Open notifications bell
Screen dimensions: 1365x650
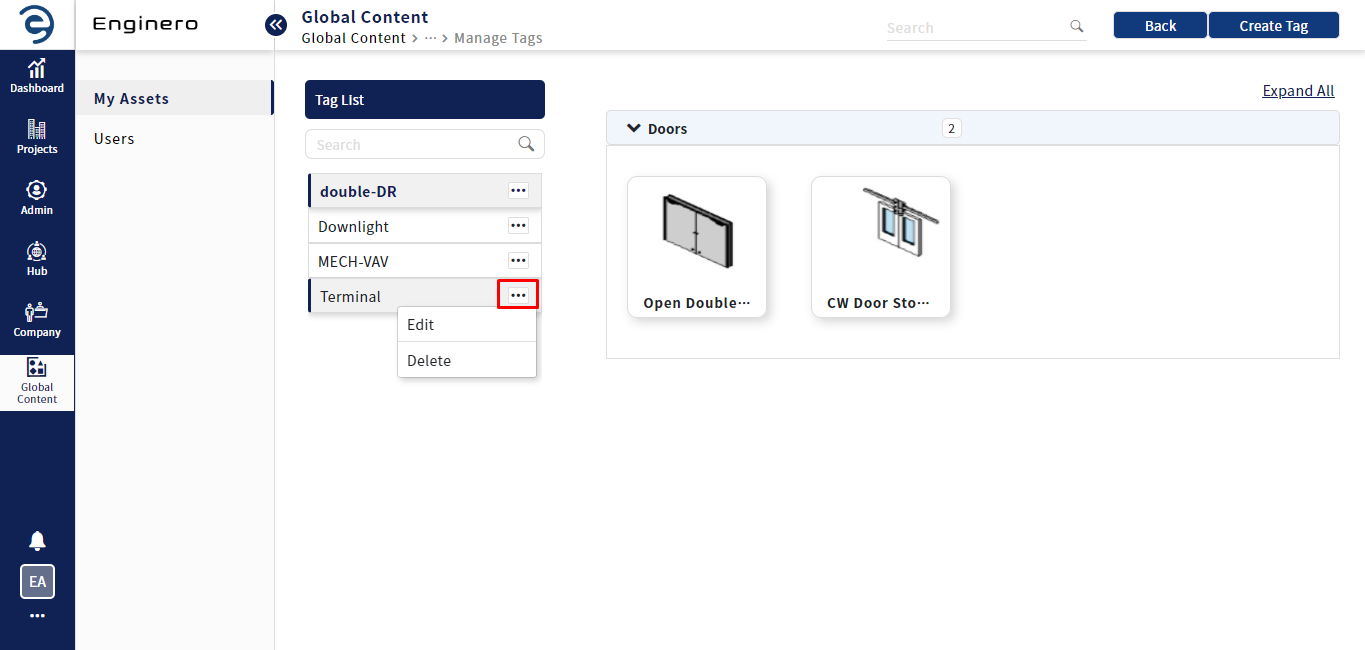[x=37, y=541]
